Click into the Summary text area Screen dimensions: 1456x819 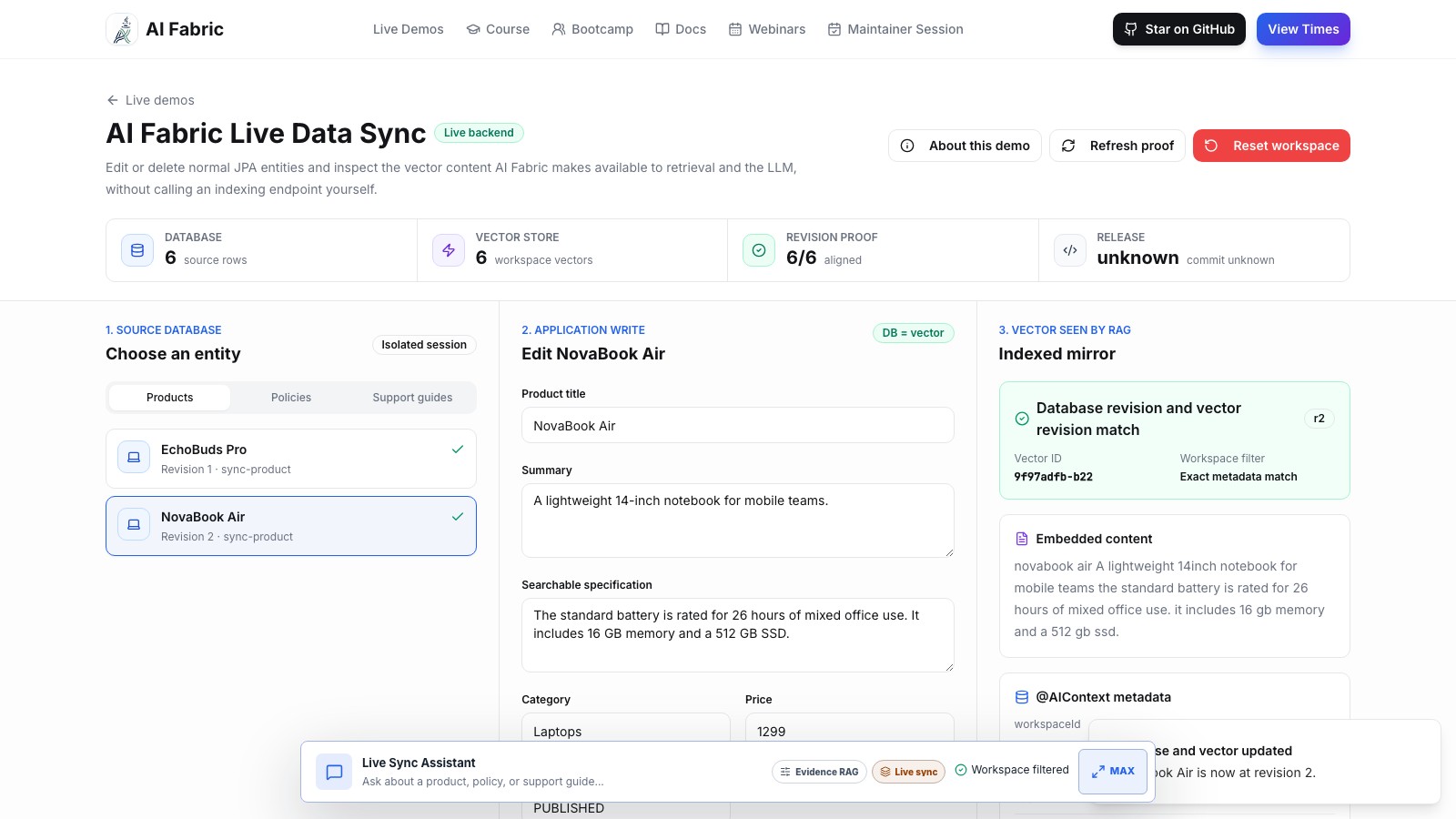[x=738, y=521]
